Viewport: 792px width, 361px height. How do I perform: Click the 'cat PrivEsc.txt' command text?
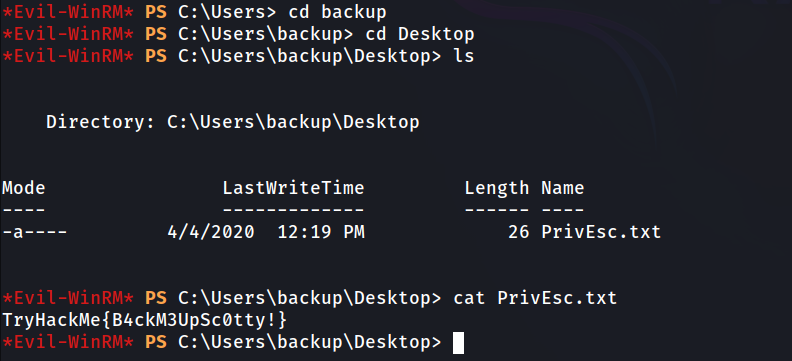pyautogui.click(x=535, y=298)
